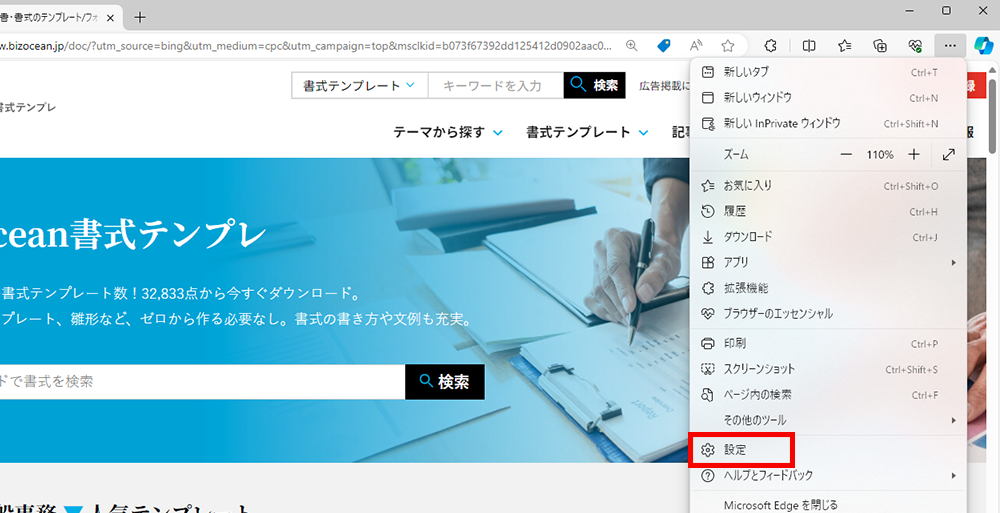Viewport: 1000px width, 513px height.
Task: Open 設定 from the menu
Action: (x=828, y=450)
